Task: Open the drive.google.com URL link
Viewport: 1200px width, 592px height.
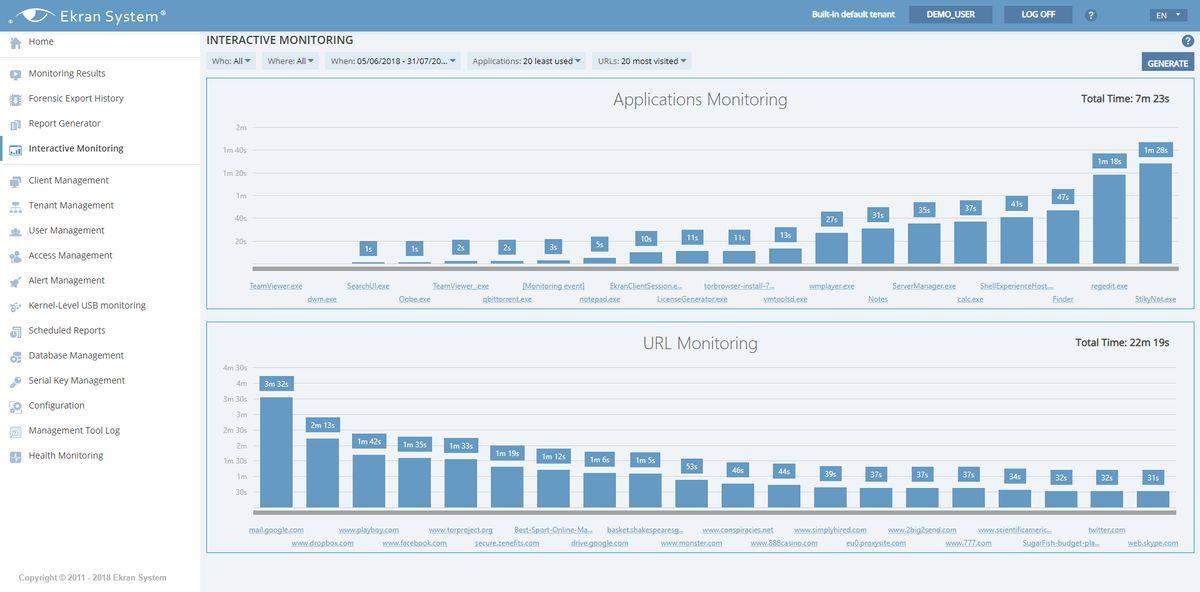Action: click(600, 543)
